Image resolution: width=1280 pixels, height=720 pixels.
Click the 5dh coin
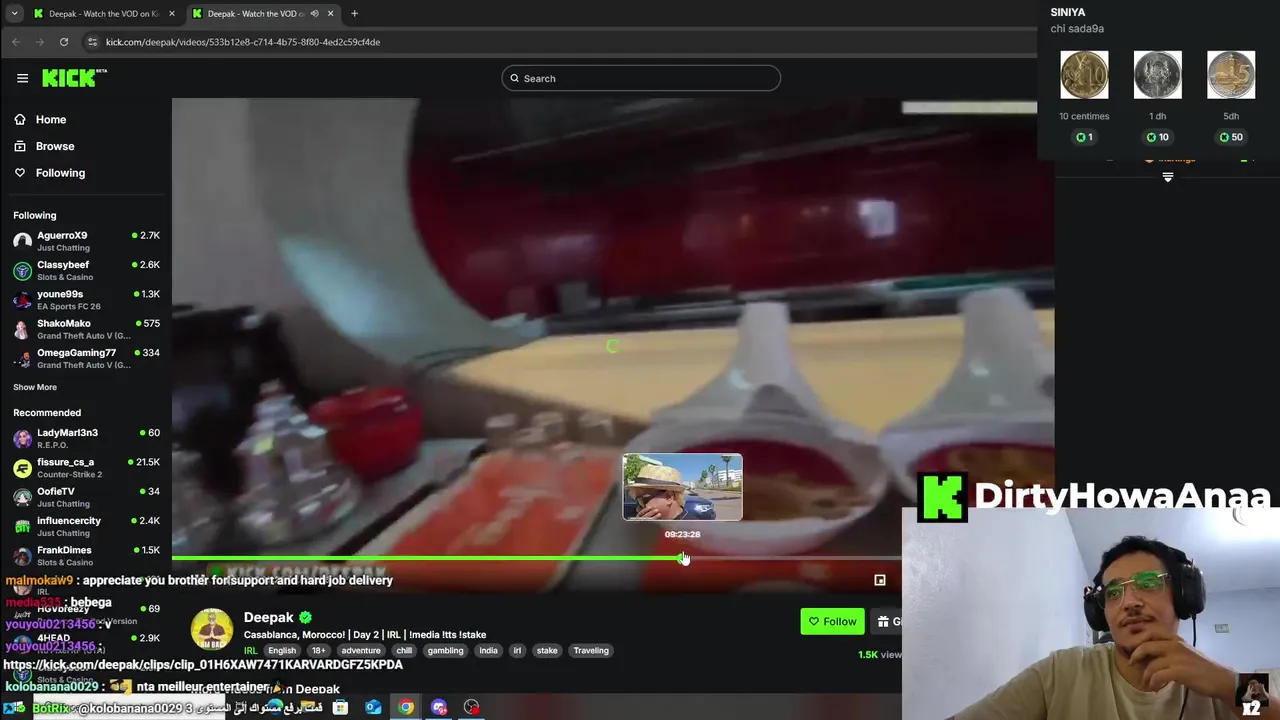click(1231, 75)
